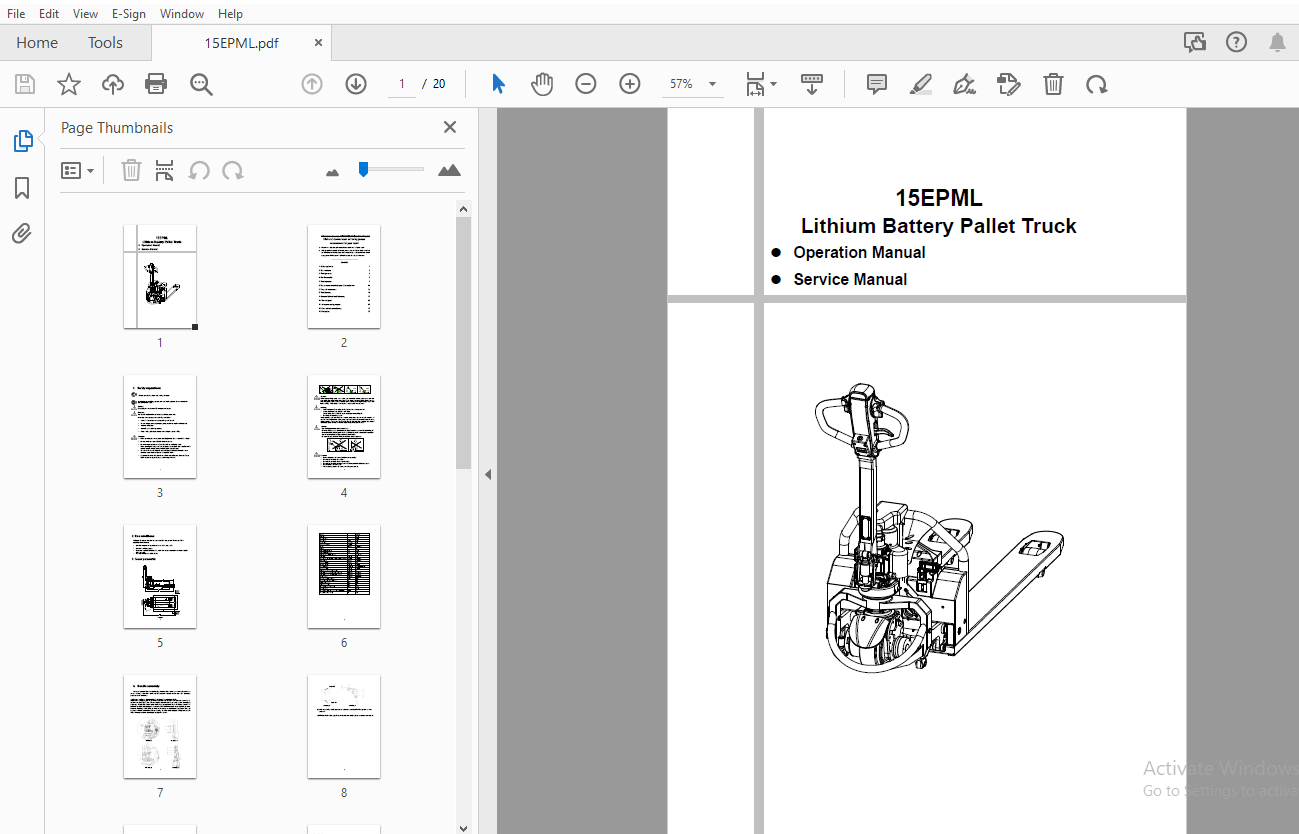
Task: Expand the fit page dropdown arrow
Action: coord(774,85)
